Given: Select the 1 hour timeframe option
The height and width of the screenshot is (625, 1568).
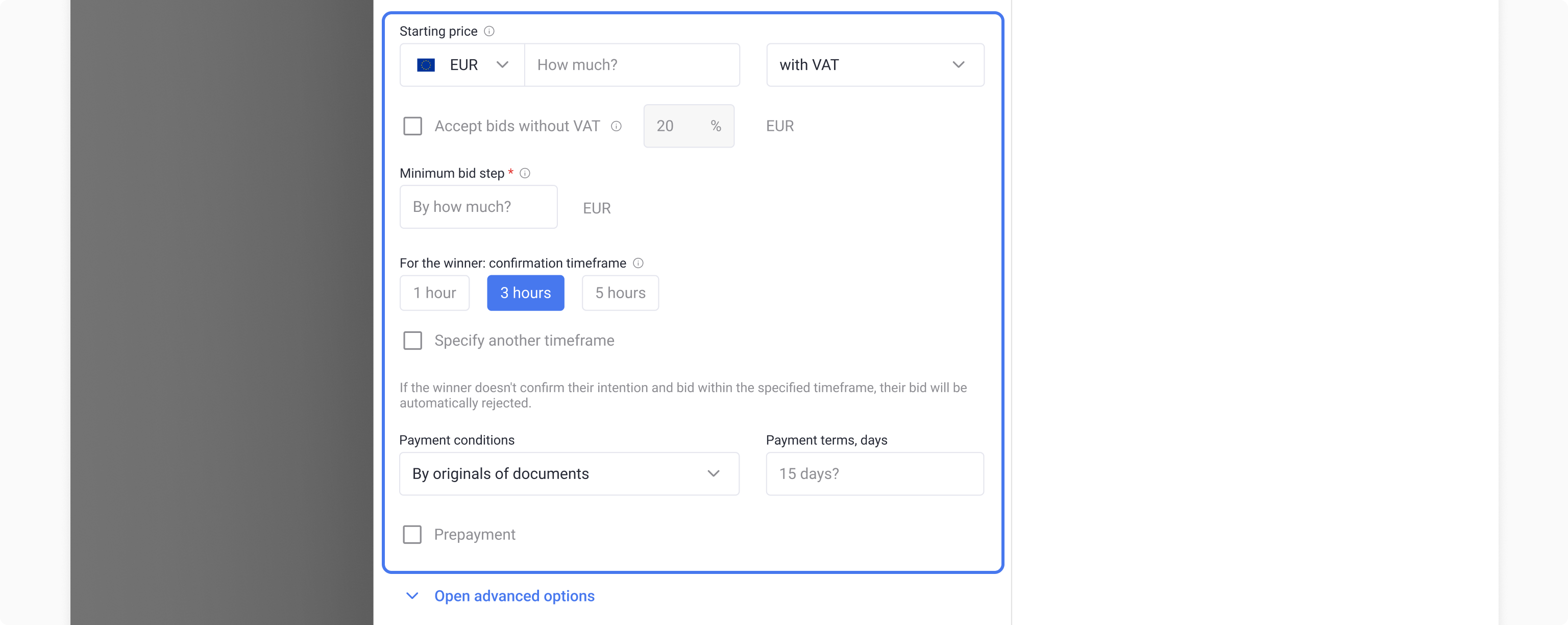Looking at the screenshot, I should 434,293.
